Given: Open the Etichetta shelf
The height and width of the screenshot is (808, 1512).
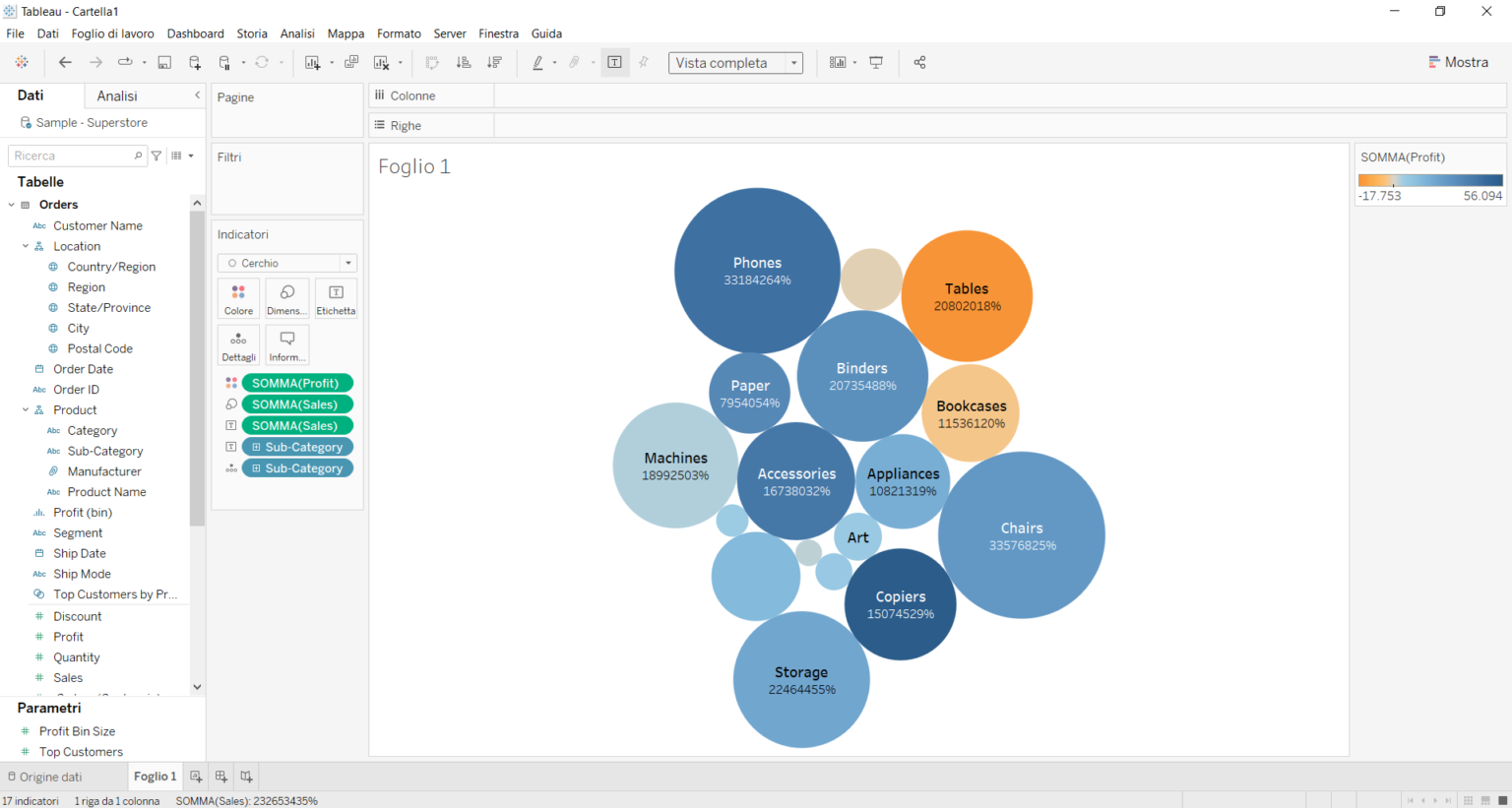Looking at the screenshot, I should click(335, 297).
